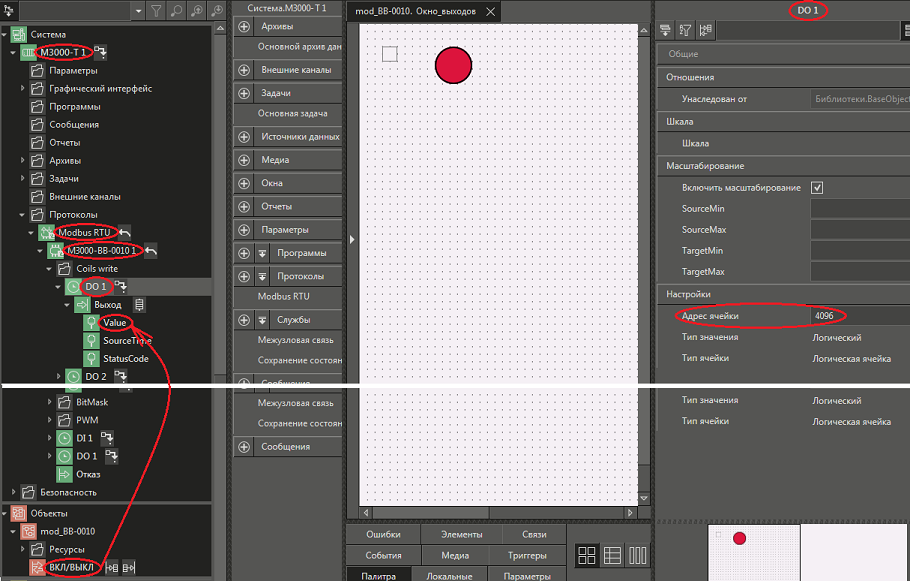
Task: Click the plus icon next to Архивы
Action: [244, 27]
